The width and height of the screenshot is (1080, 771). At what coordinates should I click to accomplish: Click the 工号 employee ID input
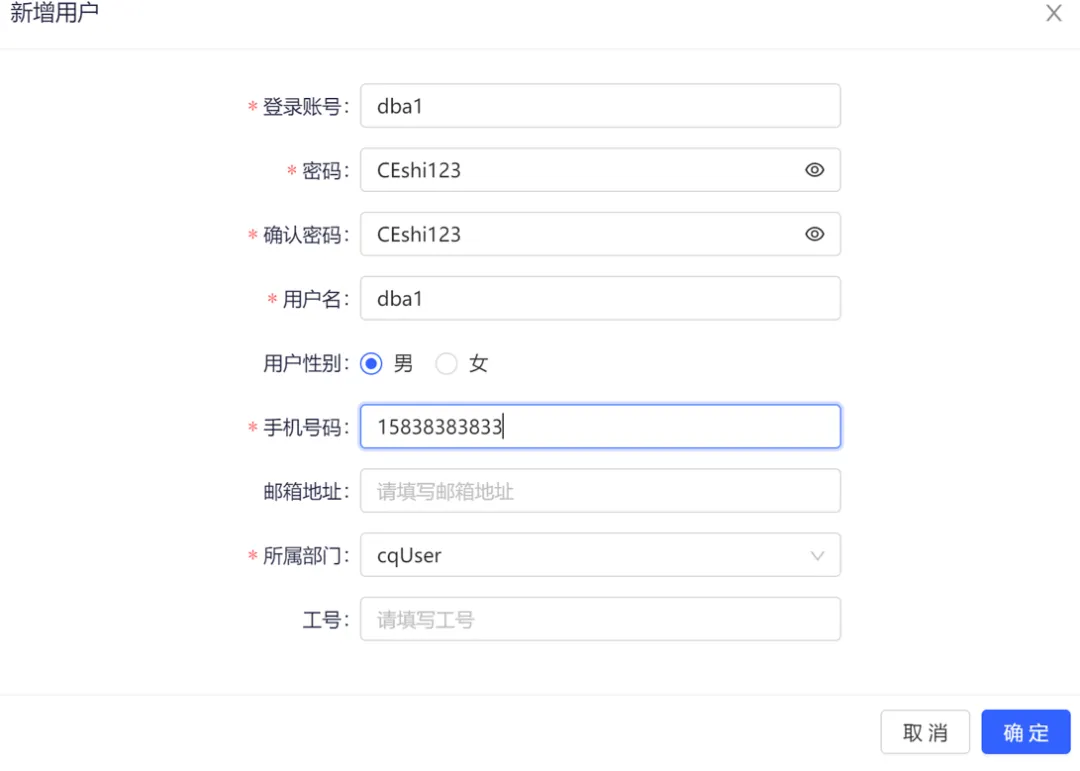point(600,619)
